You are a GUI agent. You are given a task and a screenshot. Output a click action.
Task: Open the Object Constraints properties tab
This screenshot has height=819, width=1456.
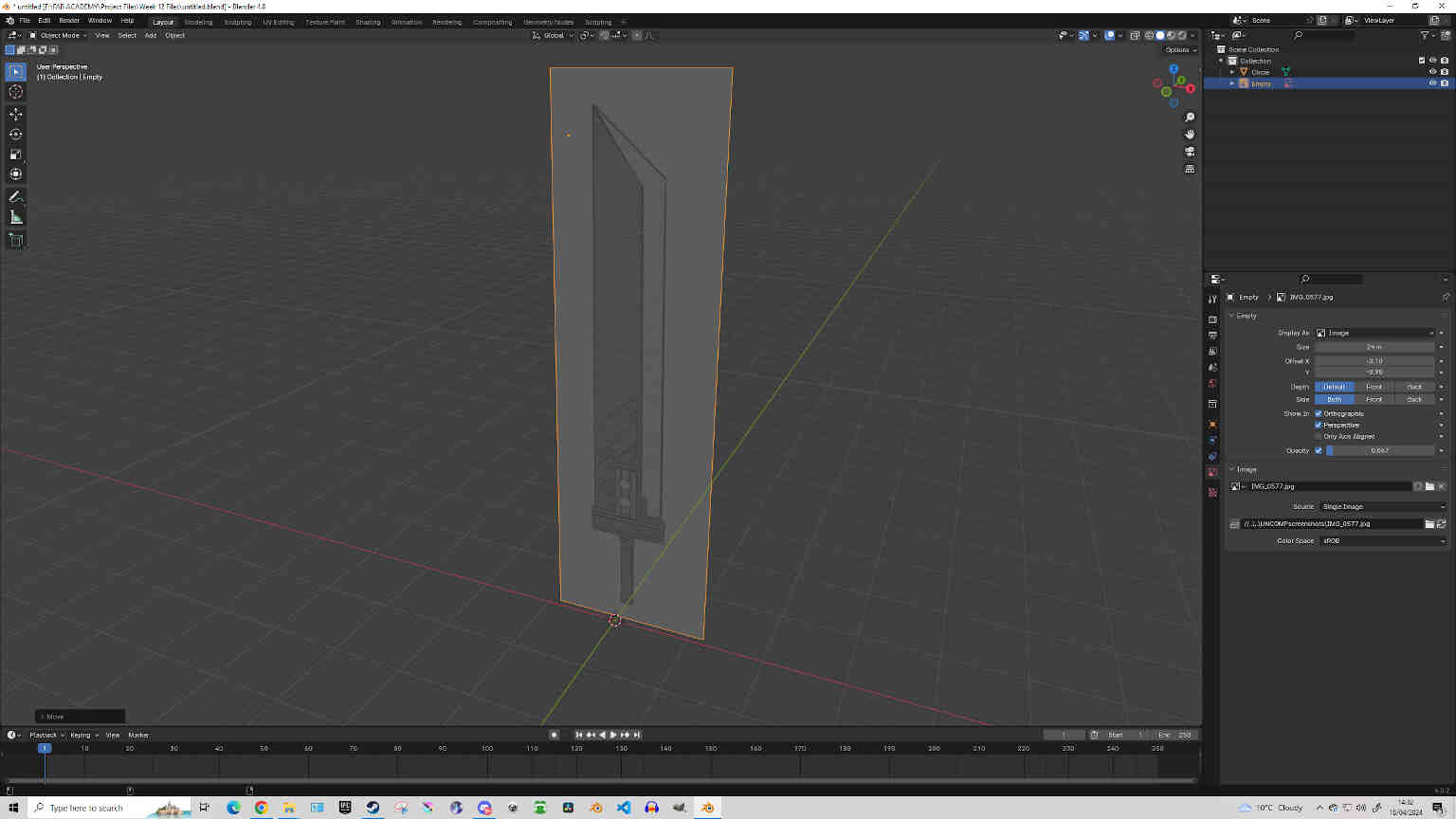[x=1212, y=456]
